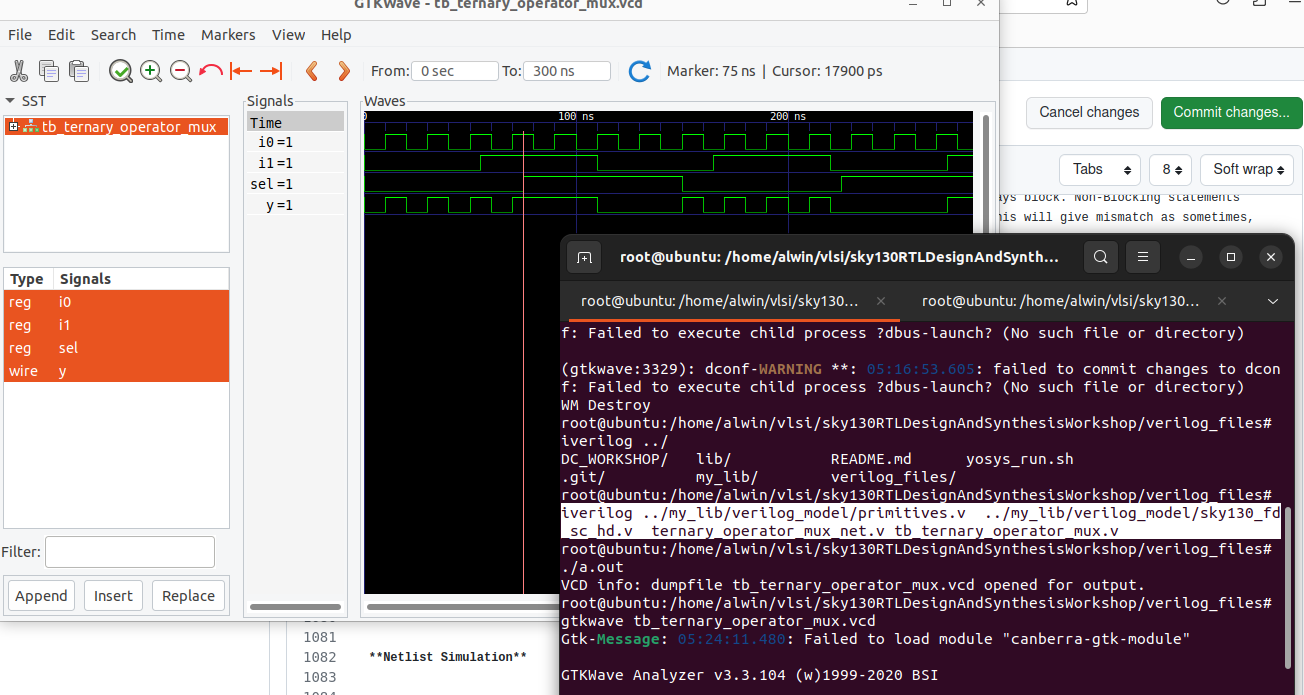Zoom to fit the entire waveform
This screenshot has height=695, width=1304.
(x=120, y=71)
